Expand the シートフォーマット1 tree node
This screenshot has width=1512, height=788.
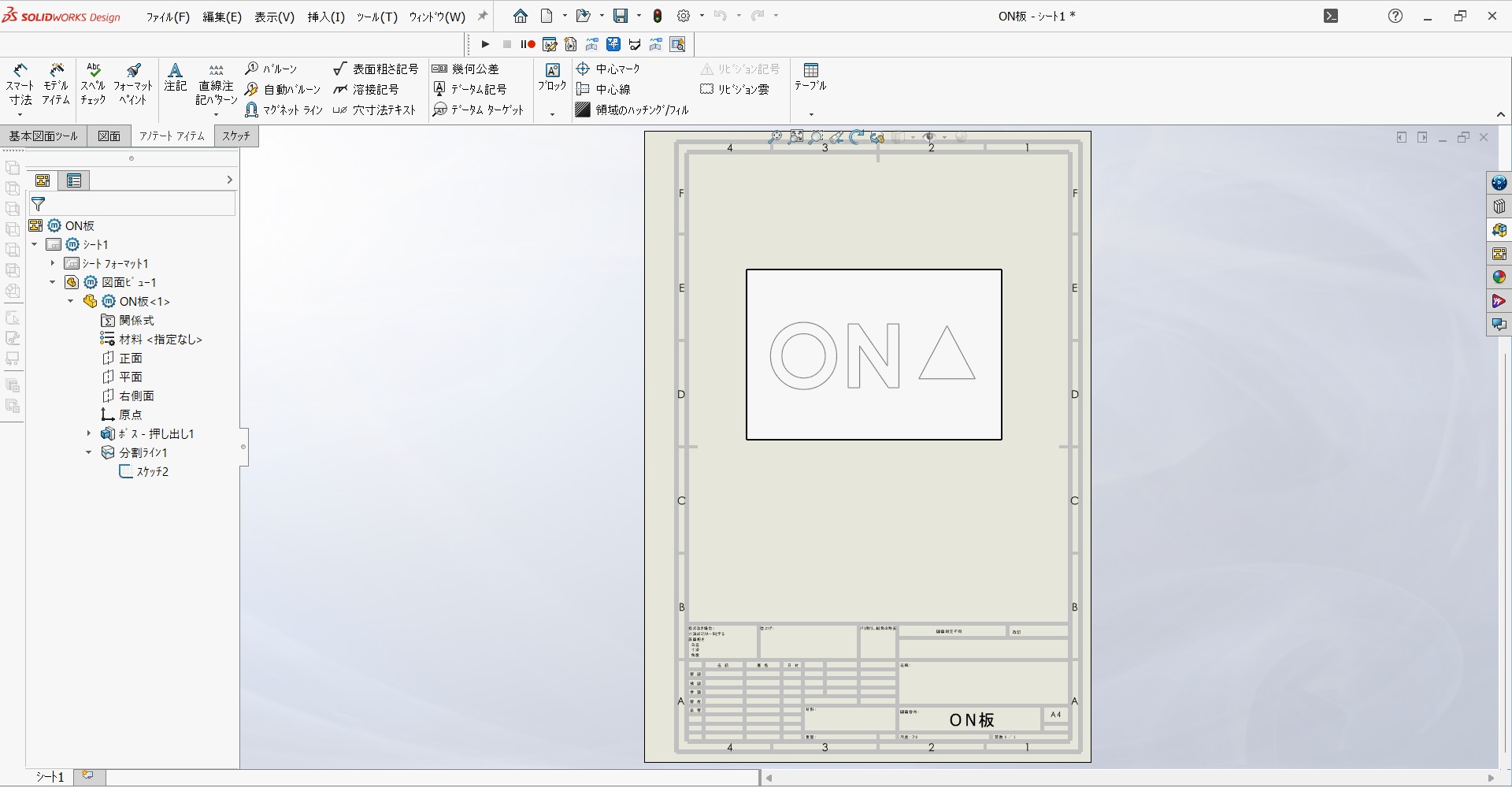53,264
